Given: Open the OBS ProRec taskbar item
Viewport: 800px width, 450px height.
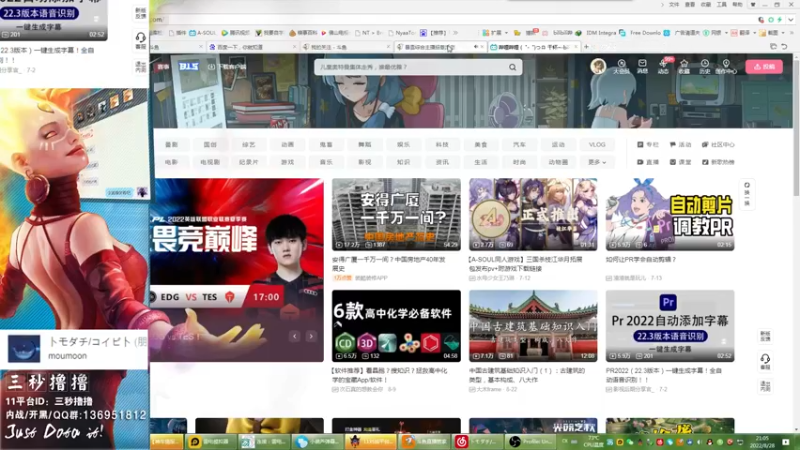Looking at the screenshot, I should [531, 441].
